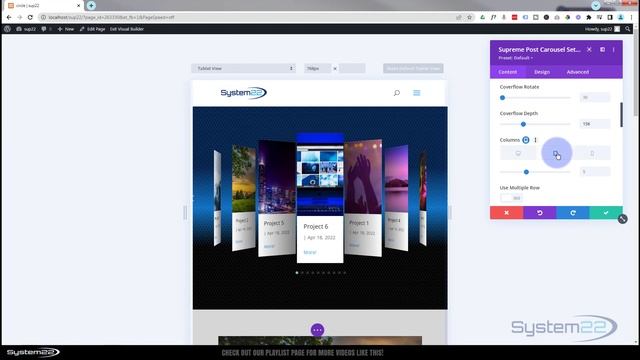
Task: Reload the page with browser refresh button
Action: (30, 18)
